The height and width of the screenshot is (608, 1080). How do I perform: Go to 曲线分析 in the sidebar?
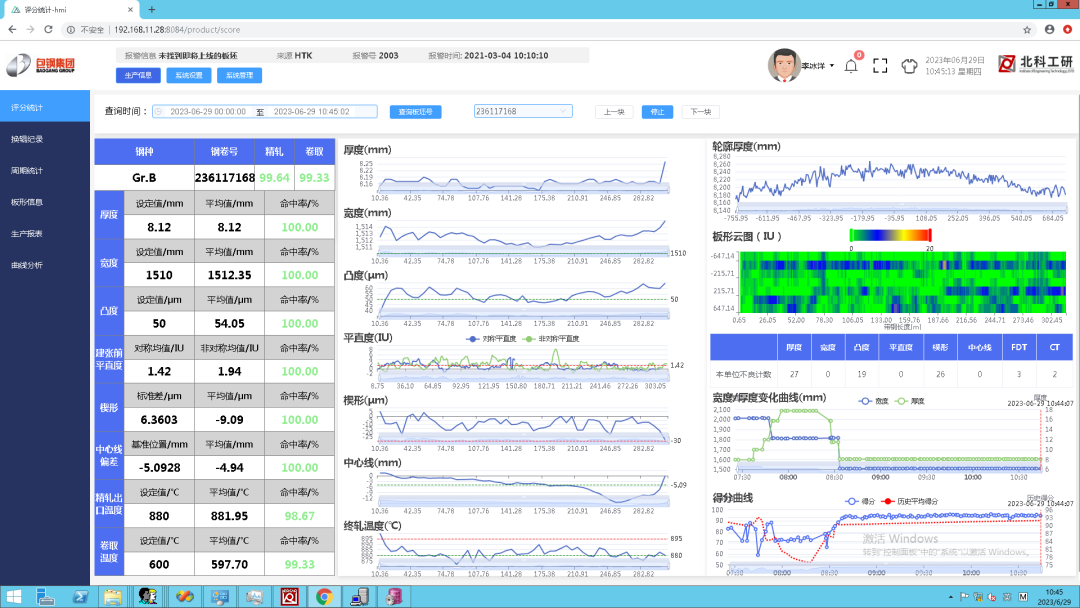coord(27,265)
